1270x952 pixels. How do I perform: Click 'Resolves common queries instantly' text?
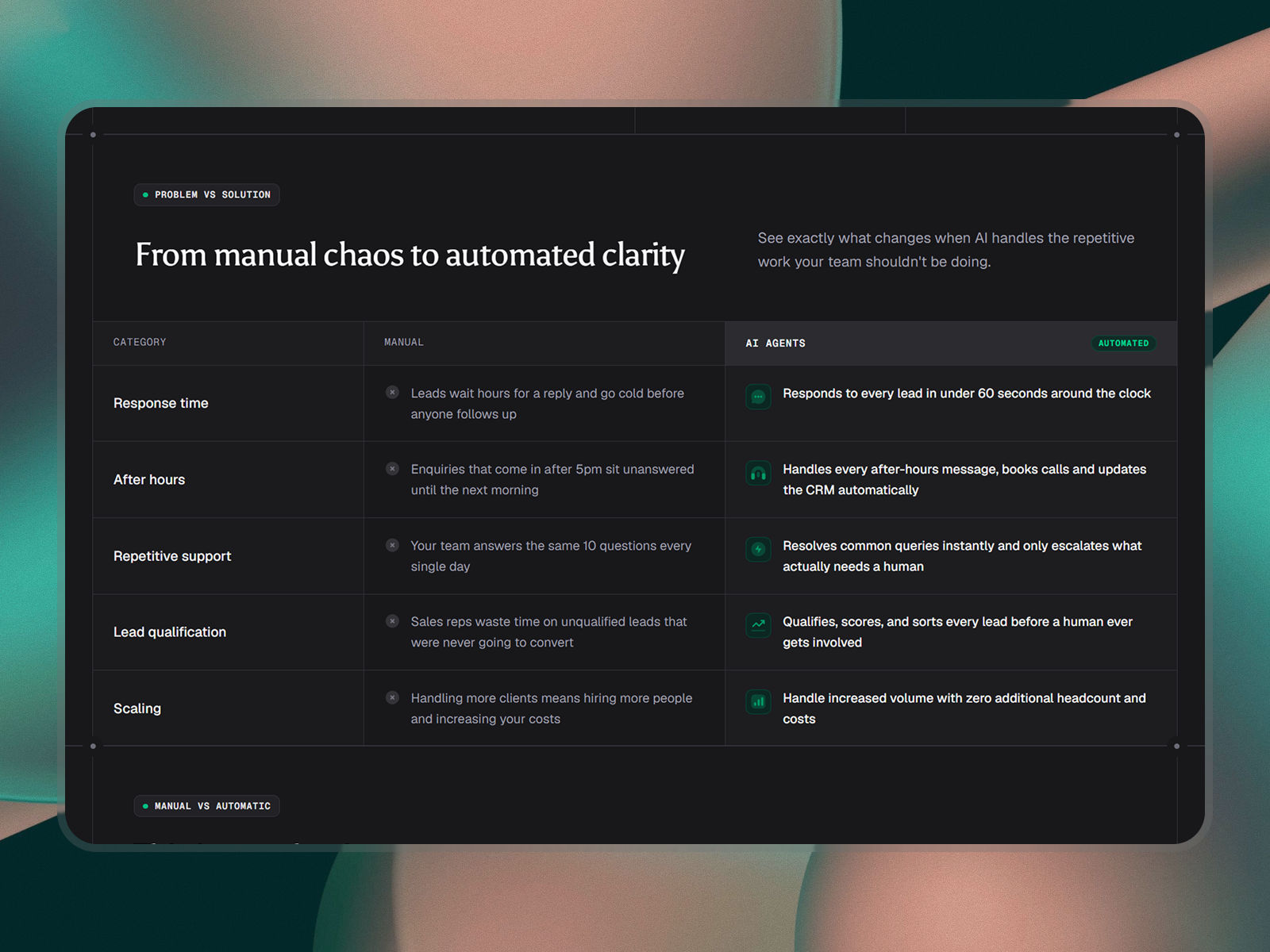pos(962,556)
